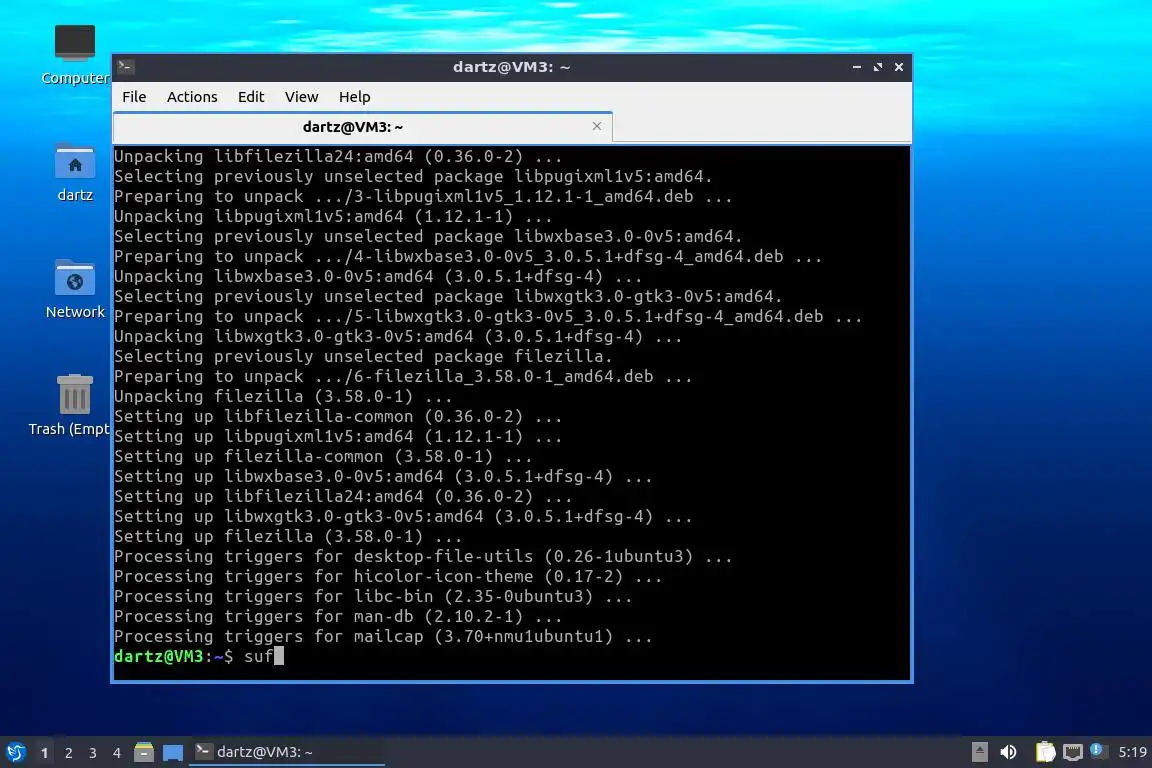Maximize the terminal window
The width and height of the screenshot is (1152, 768).
pos(878,67)
